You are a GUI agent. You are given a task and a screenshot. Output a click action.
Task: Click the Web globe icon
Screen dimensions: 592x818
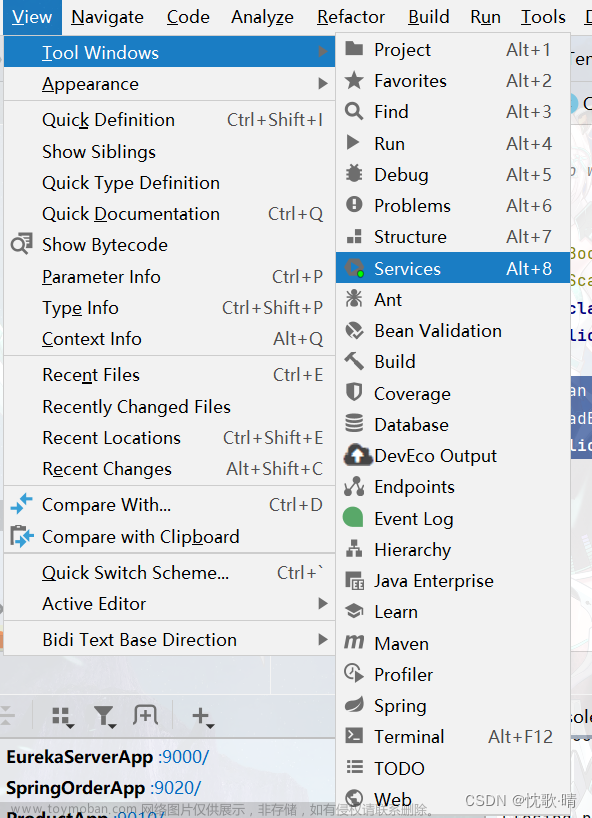pyautogui.click(x=355, y=798)
